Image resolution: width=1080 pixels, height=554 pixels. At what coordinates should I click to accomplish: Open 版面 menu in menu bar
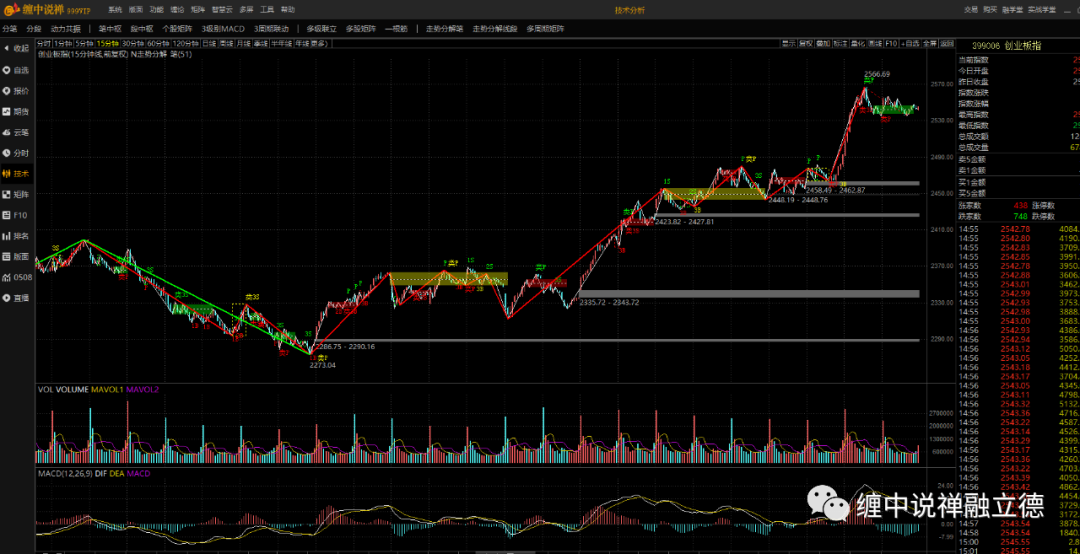point(136,10)
